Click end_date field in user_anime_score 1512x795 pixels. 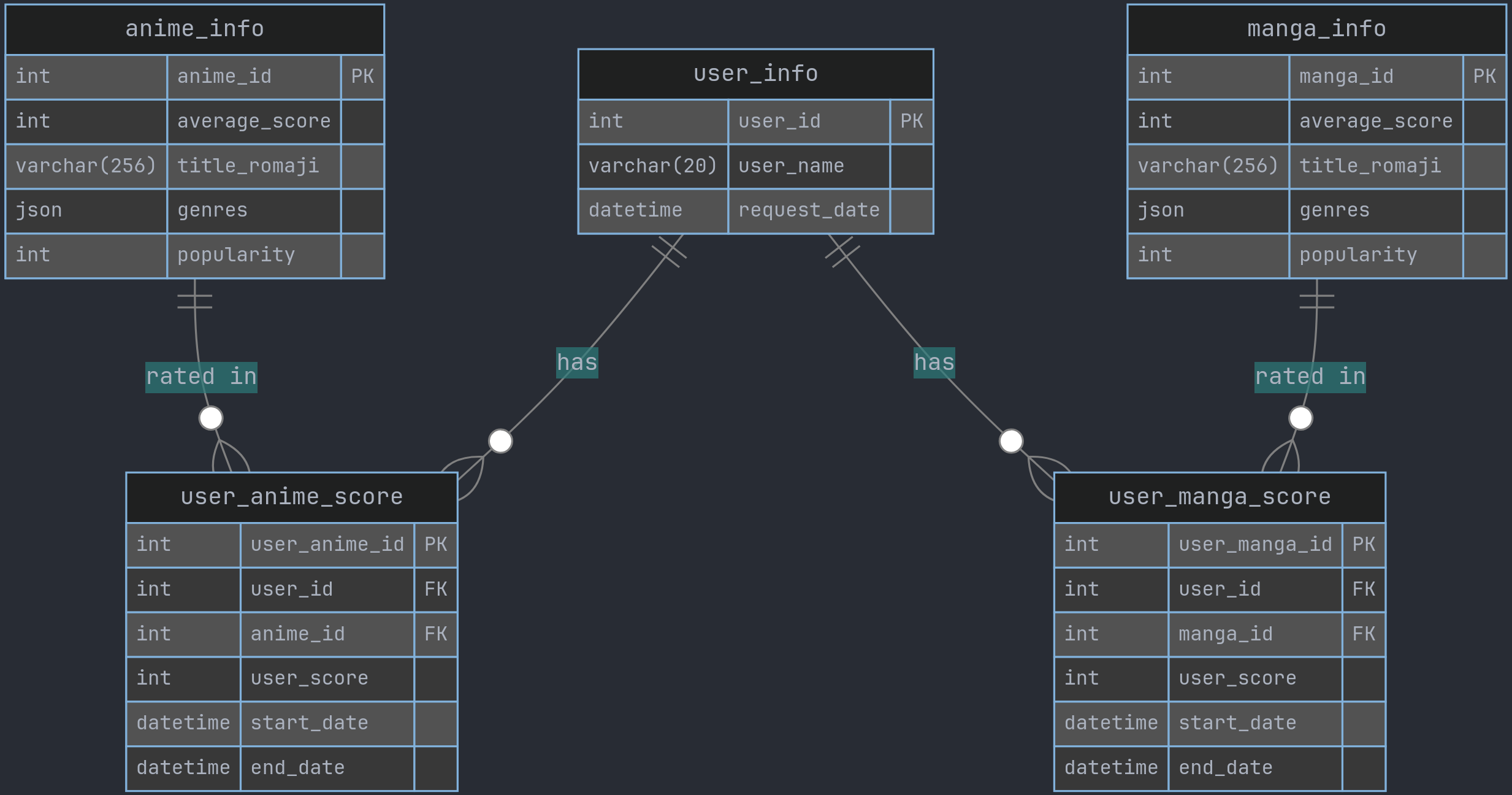297,768
